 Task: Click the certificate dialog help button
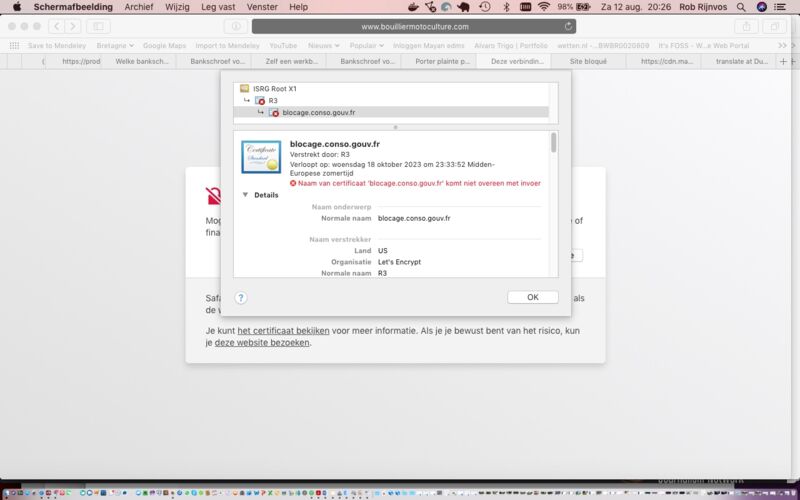click(x=241, y=298)
